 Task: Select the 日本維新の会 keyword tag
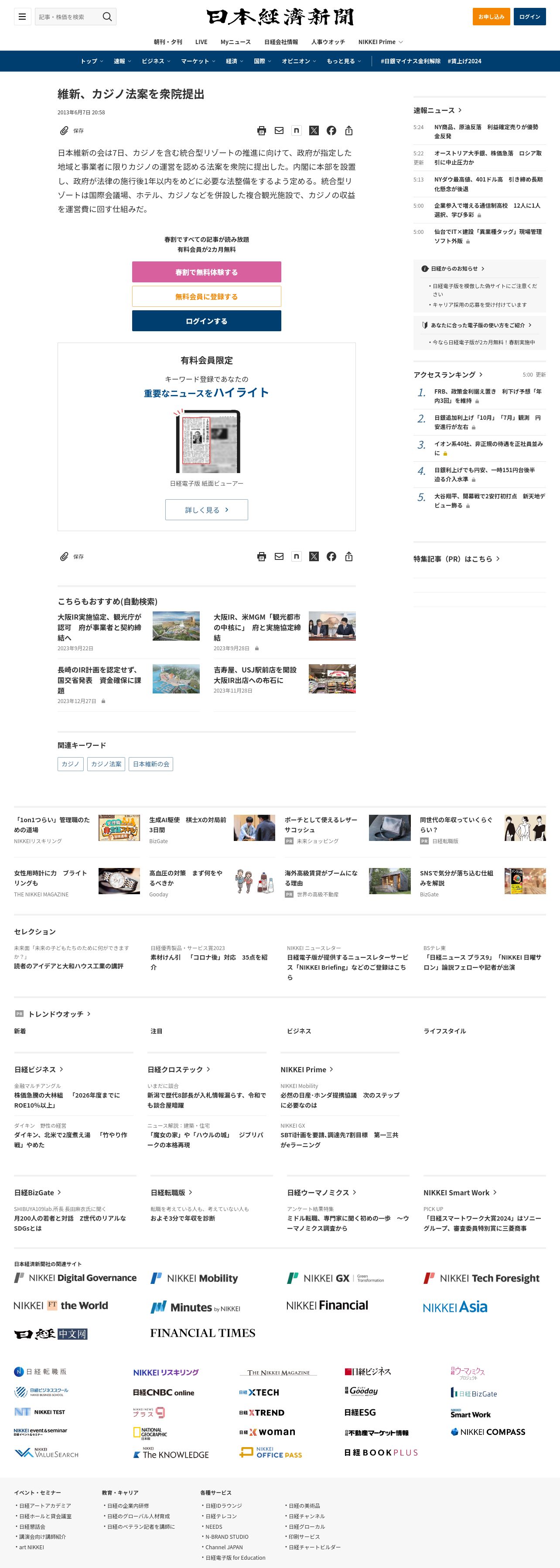click(x=151, y=764)
